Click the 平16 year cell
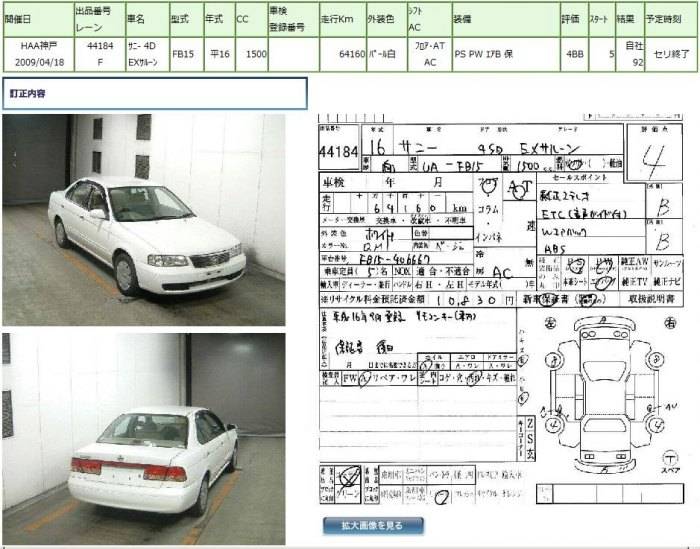This screenshot has height=549, width=700. tap(219, 54)
